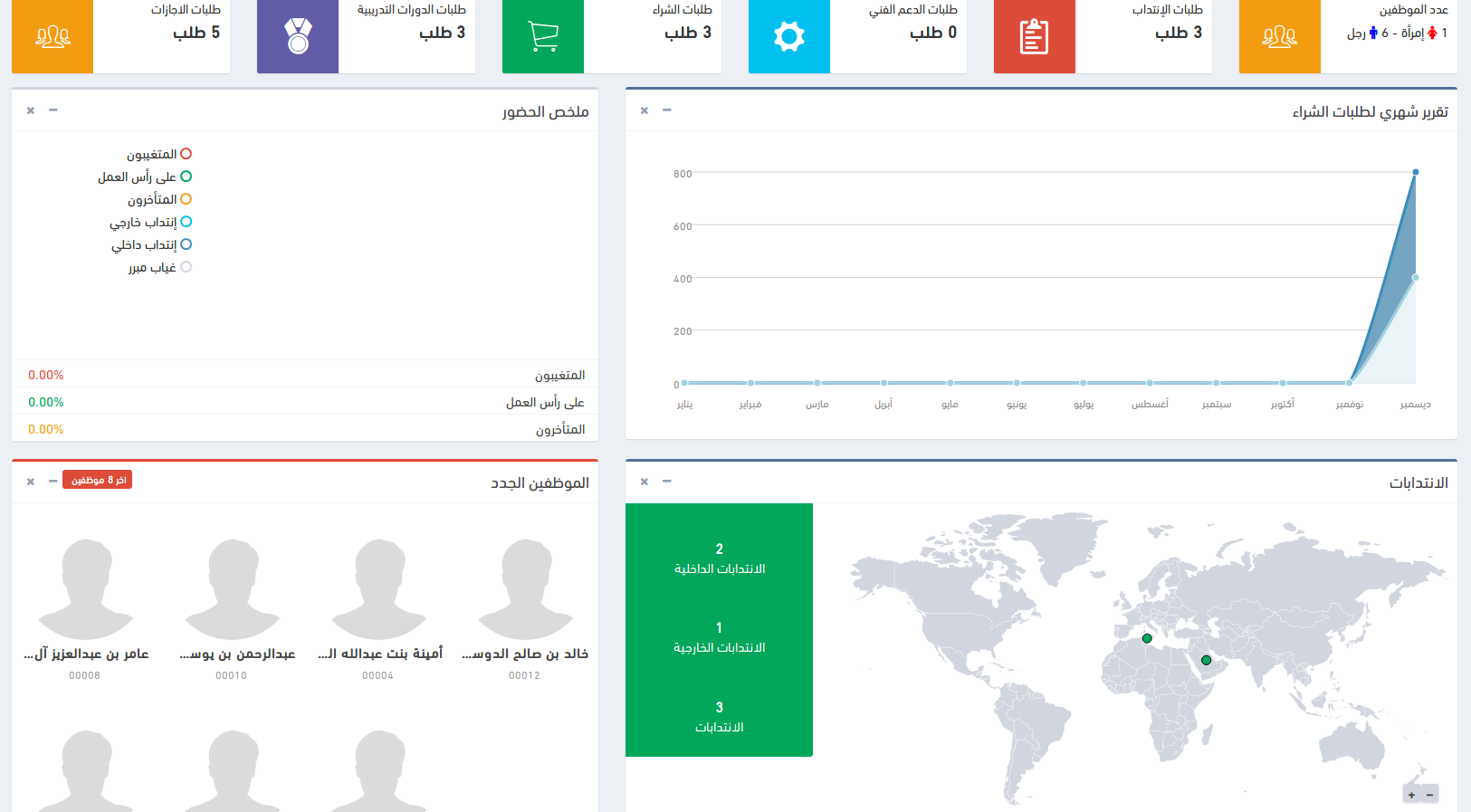
Task: Select the الانتدابات الداخلية stat tile
Action: [x=719, y=559]
